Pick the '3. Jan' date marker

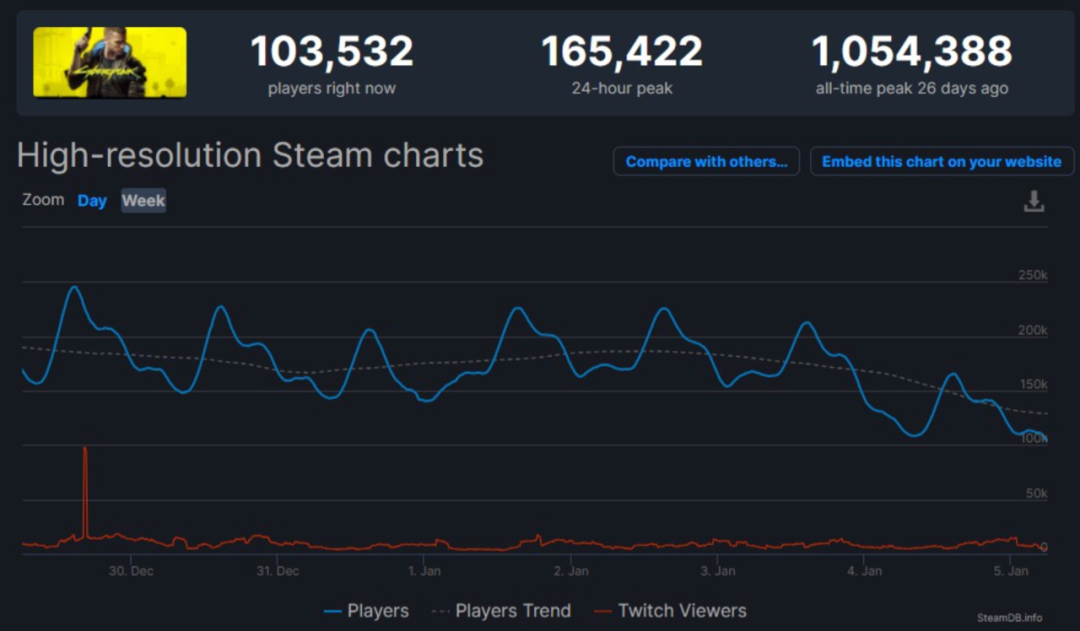click(718, 571)
